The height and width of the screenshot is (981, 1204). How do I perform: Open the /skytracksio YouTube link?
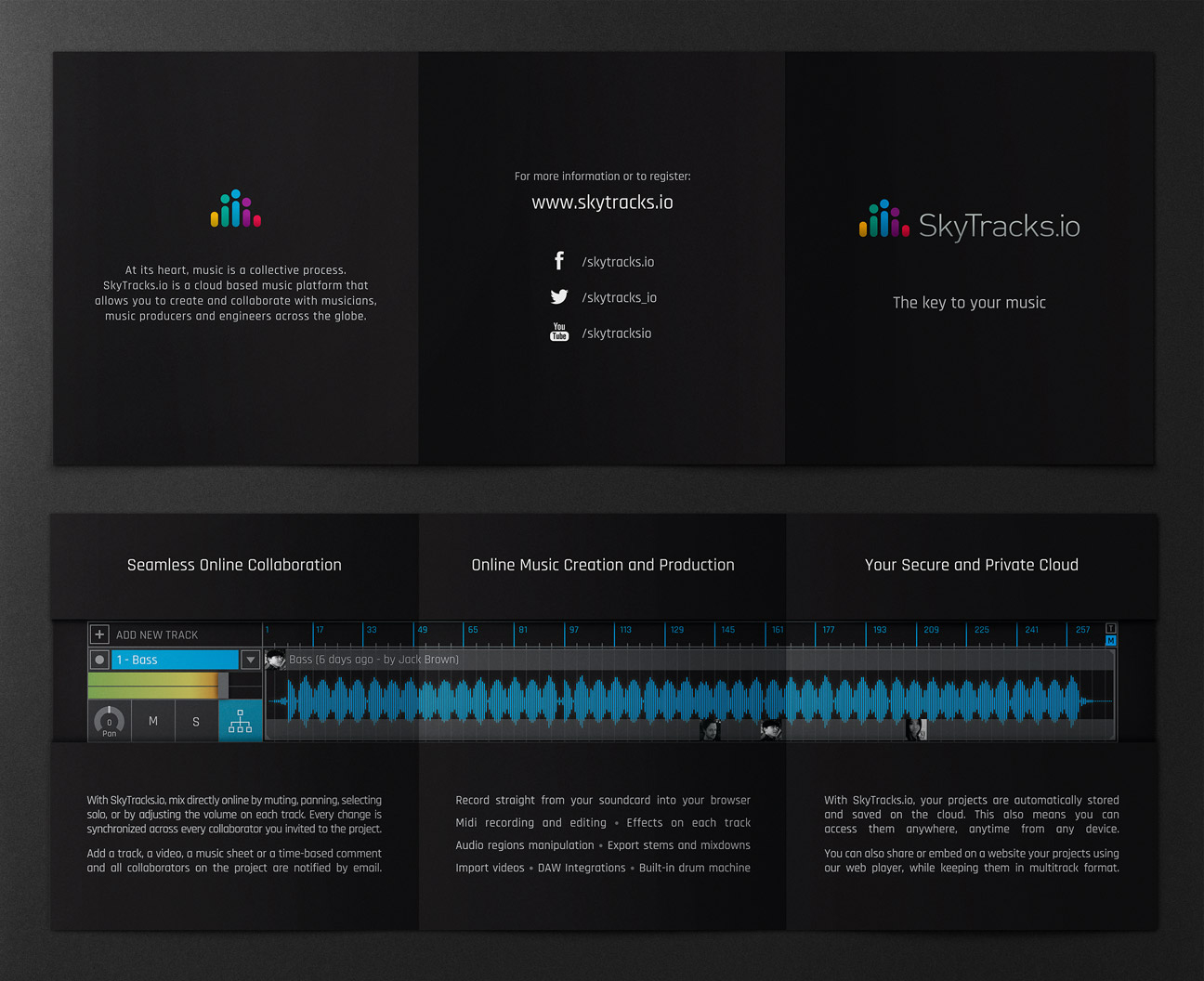coord(617,334)
